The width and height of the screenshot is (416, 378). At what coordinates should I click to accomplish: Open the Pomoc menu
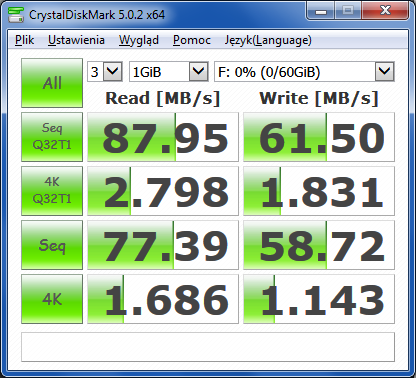192,40
